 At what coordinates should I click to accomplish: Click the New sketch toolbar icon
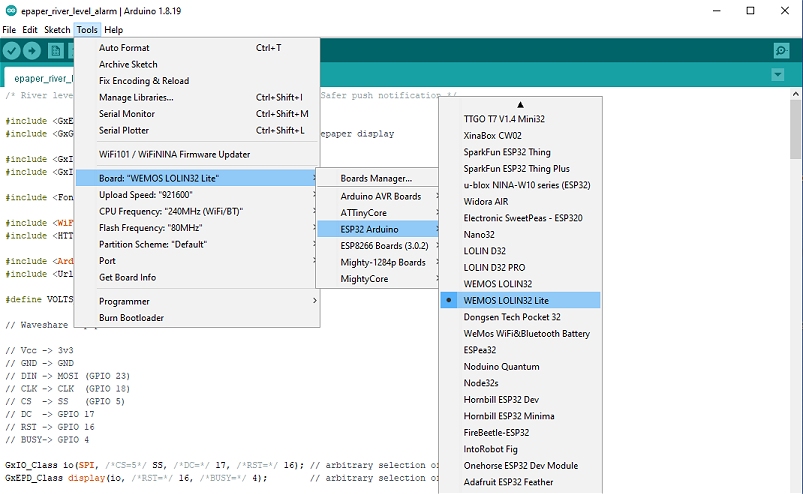pyautogui.click(x=56, y=51)
